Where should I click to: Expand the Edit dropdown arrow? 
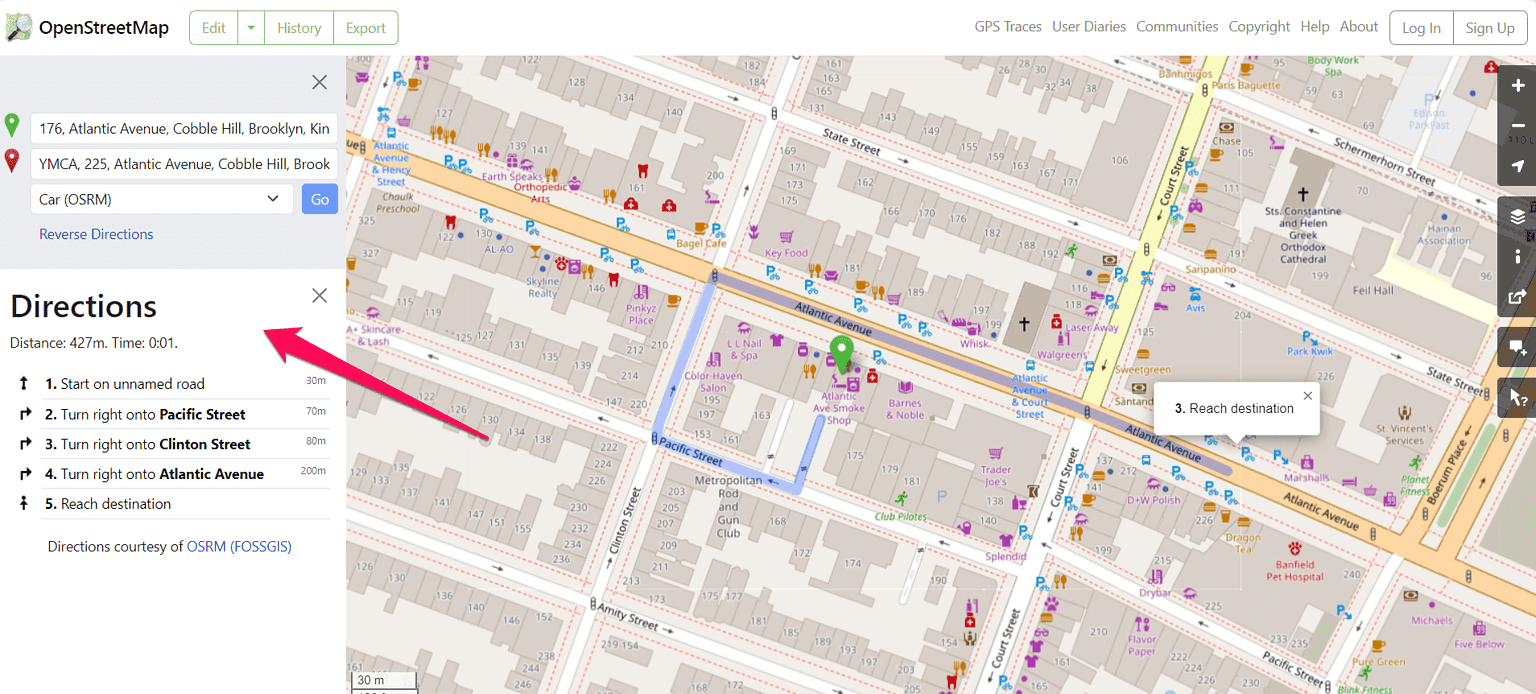point(250,27)
